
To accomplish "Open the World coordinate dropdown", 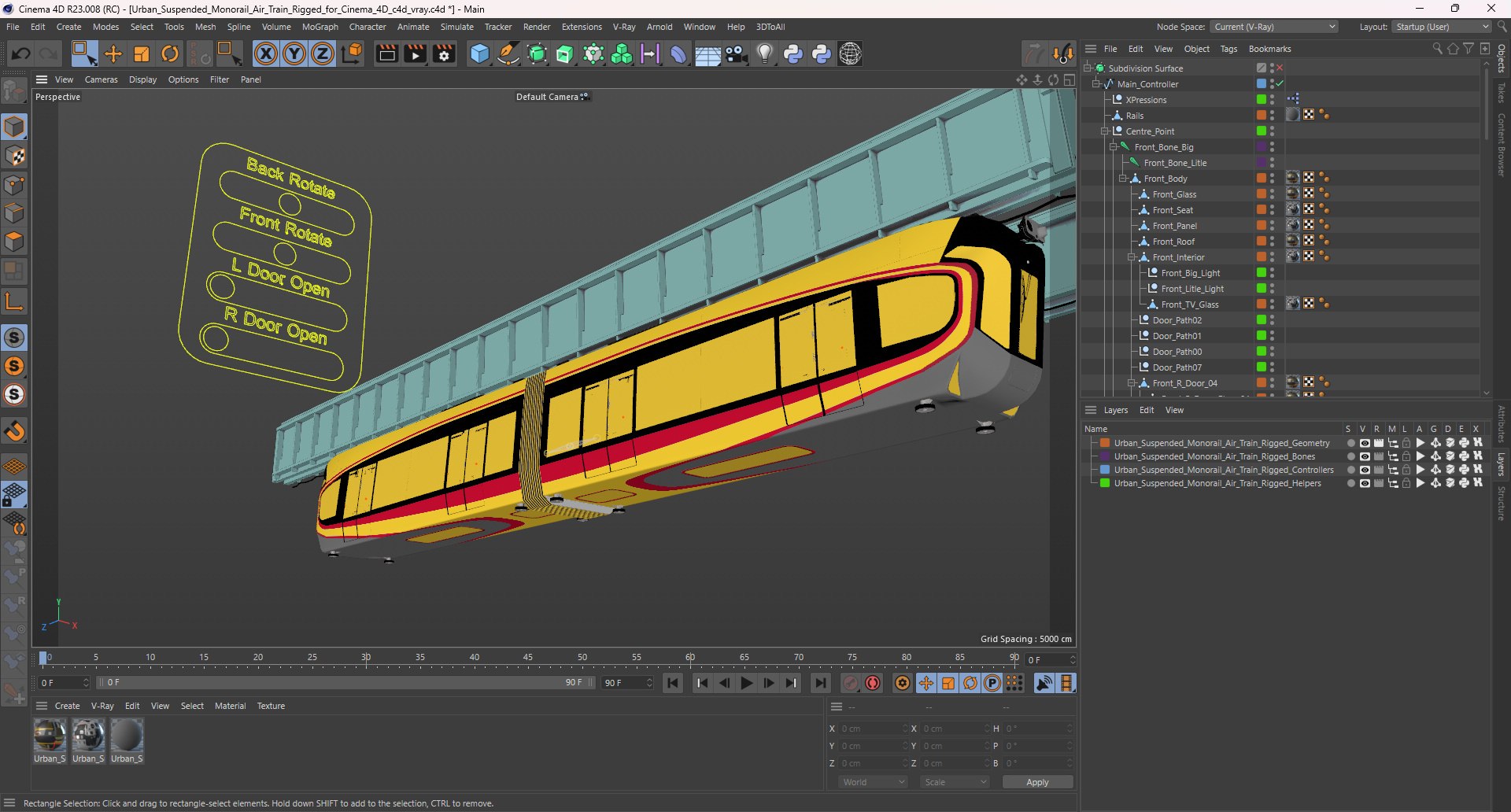I will (x=874, y=782).
